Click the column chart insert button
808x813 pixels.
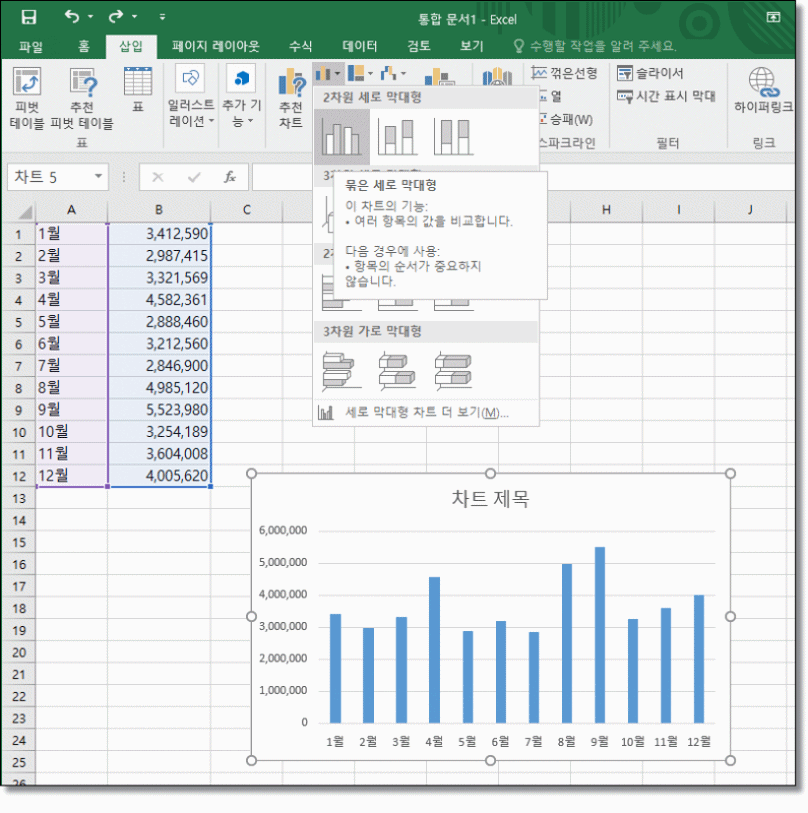pyautogui.click(x=327, y=74)
